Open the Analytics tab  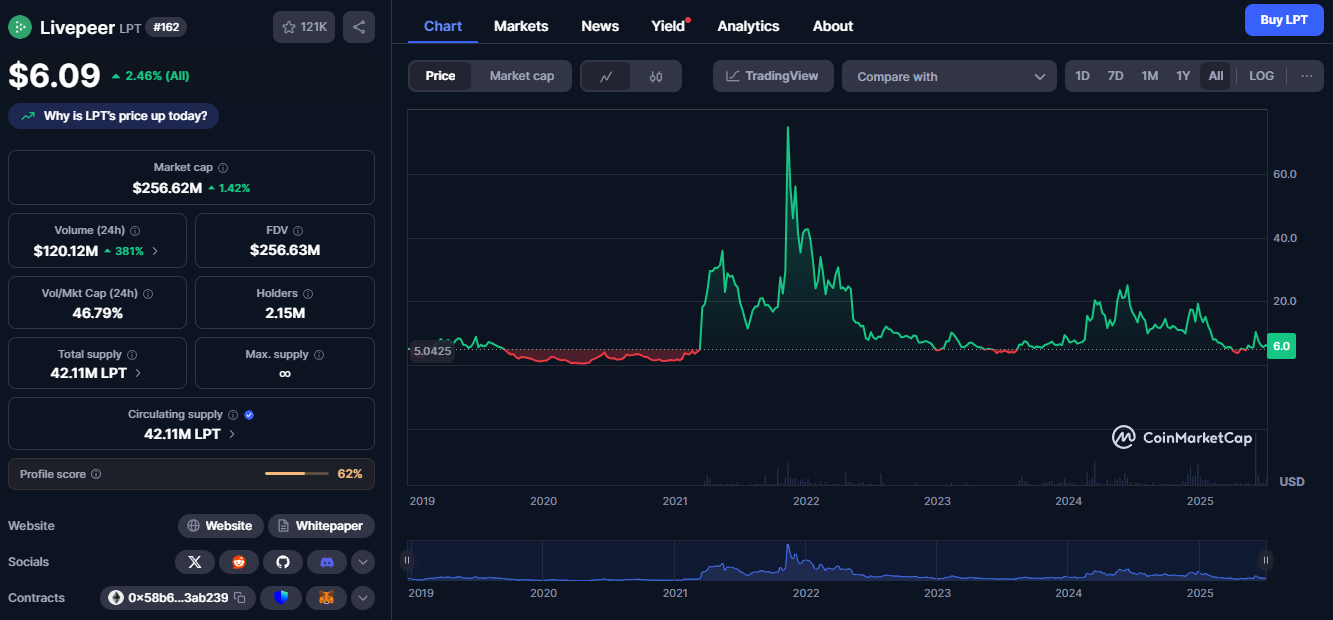(x=748, y=26)
